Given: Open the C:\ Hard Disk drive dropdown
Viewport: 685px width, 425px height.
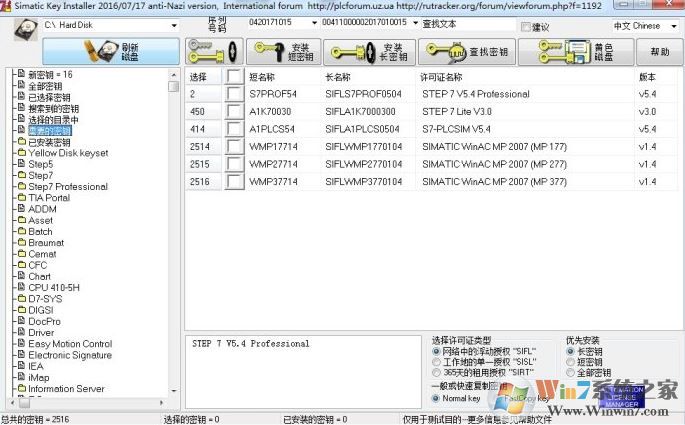Looking at the screenshot, I should [x=166, y=25].
